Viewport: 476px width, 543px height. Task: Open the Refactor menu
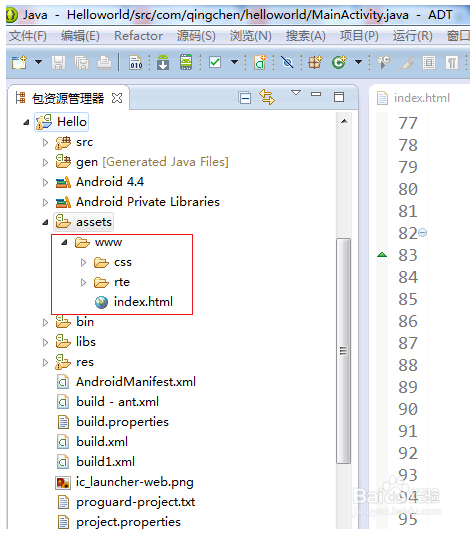(x=138, y=36)
